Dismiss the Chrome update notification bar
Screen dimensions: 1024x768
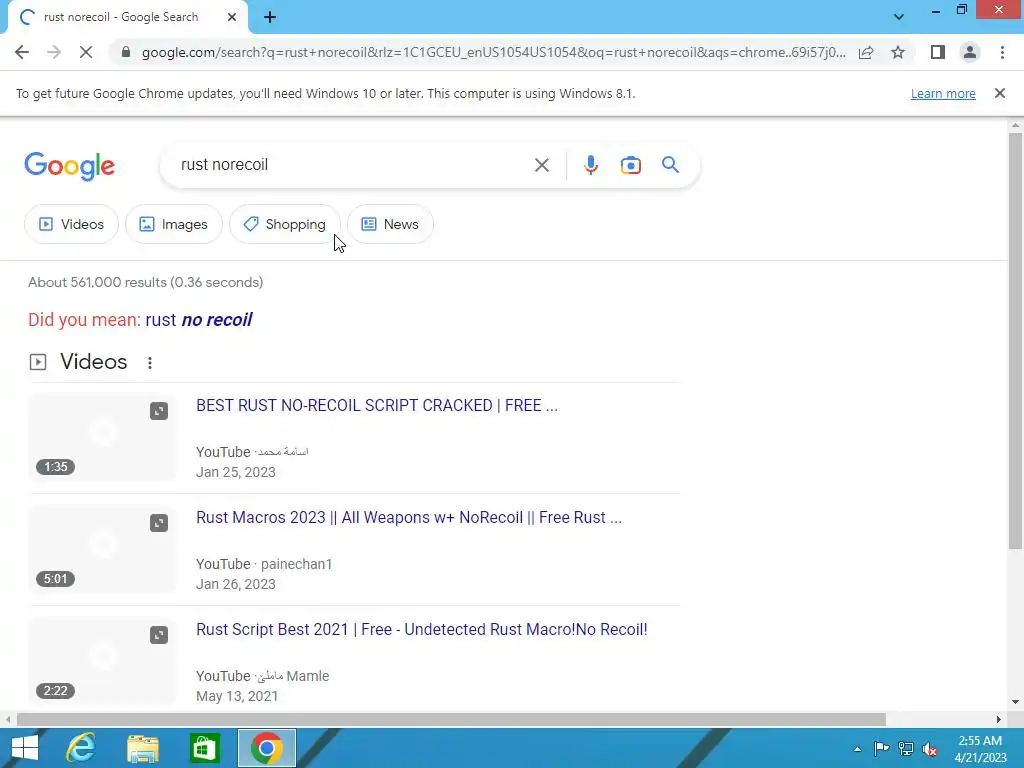(1000, 93)
